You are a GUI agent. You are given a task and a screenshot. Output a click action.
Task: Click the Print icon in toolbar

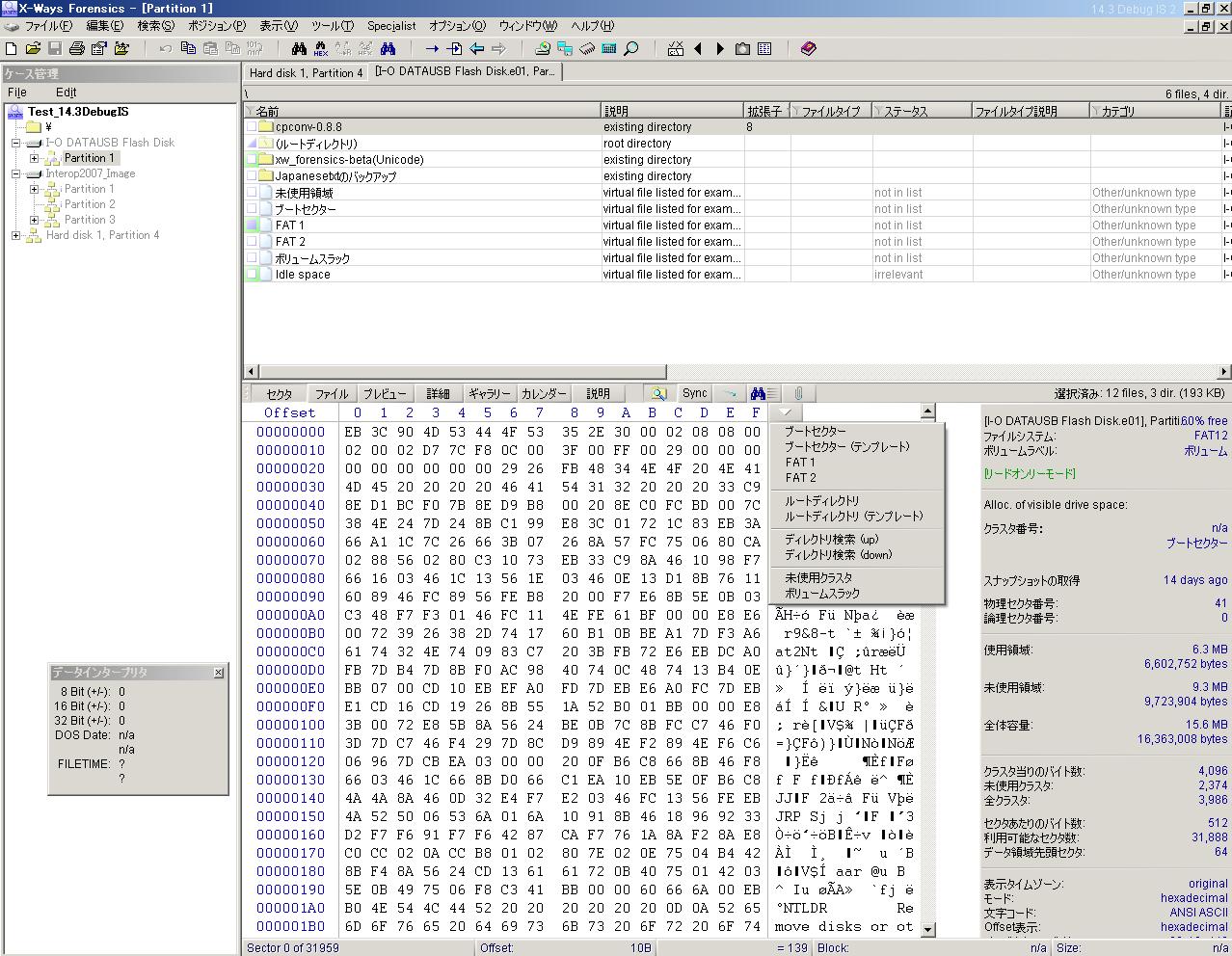click(77, 48)
